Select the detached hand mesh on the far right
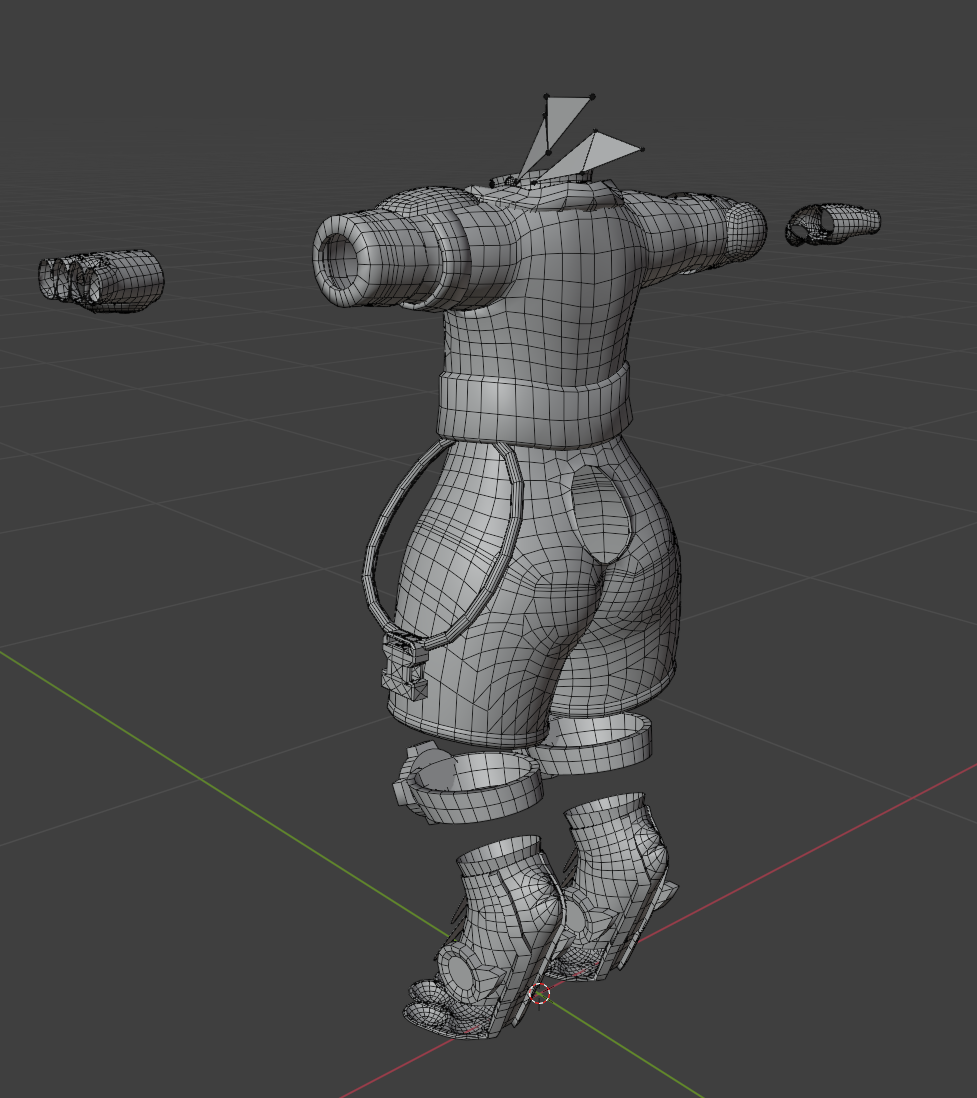Image resolution: width=977 pixels, height=1098 pixels. point(833,224)
